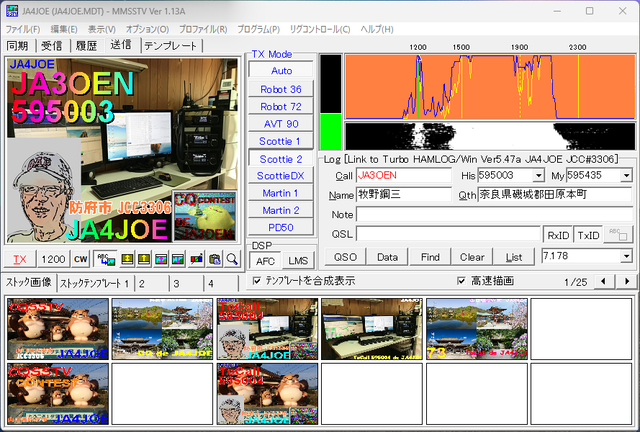Select PD50 TX mode
Screen dimensions: 640x432
point(281,227)
